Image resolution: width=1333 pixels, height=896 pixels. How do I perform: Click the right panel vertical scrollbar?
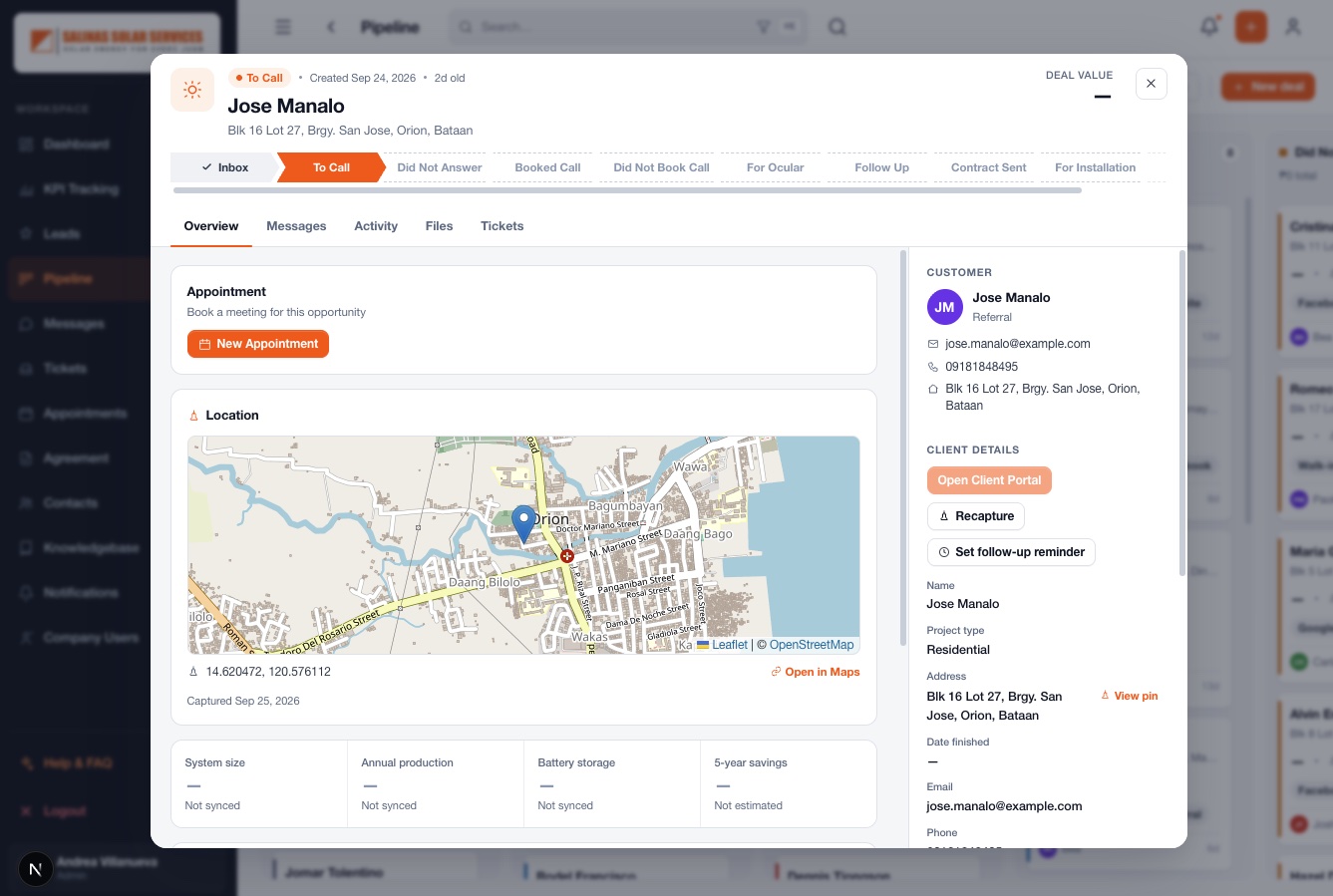click(x=1182, y=413)
